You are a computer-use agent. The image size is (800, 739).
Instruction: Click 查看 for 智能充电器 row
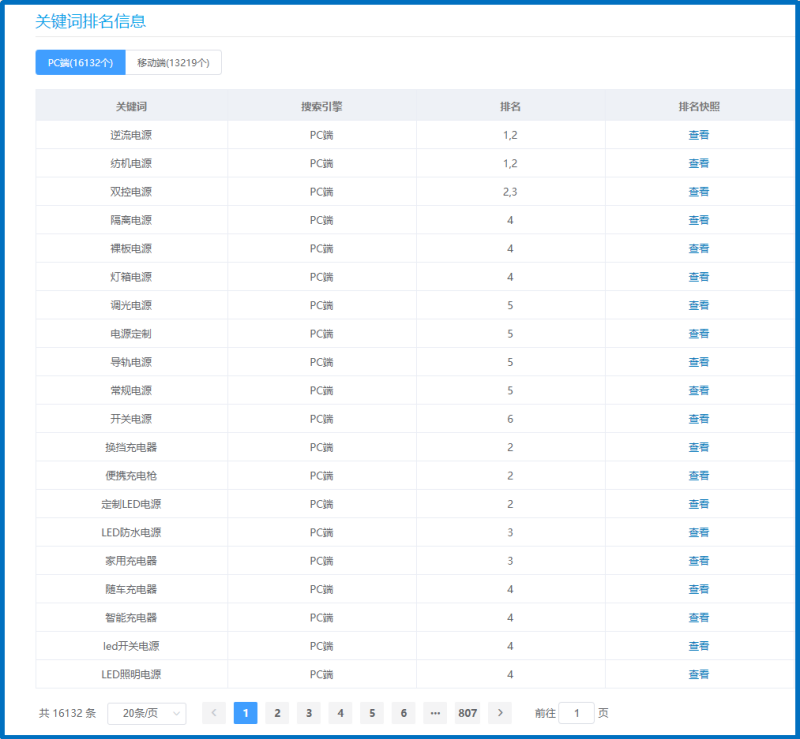point(698,617)
